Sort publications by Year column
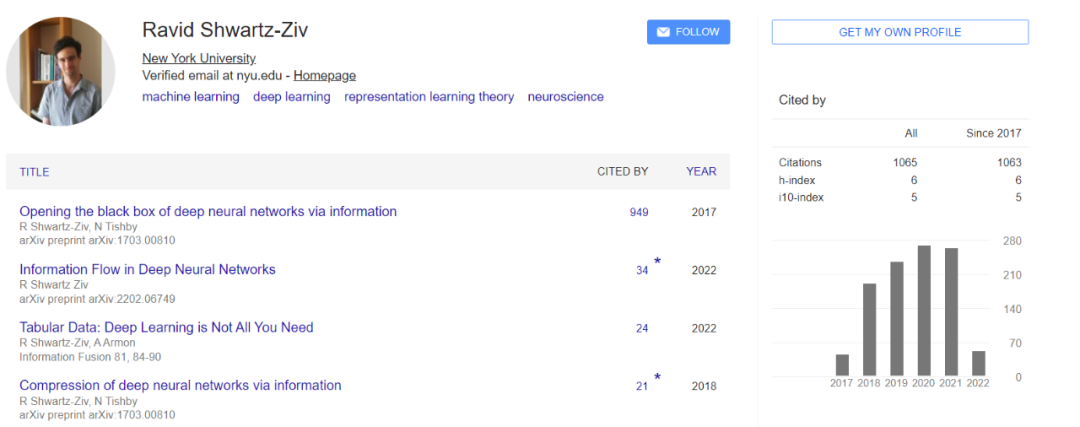1080x427 pixels. pyautogui.click(x=700, y=171)
